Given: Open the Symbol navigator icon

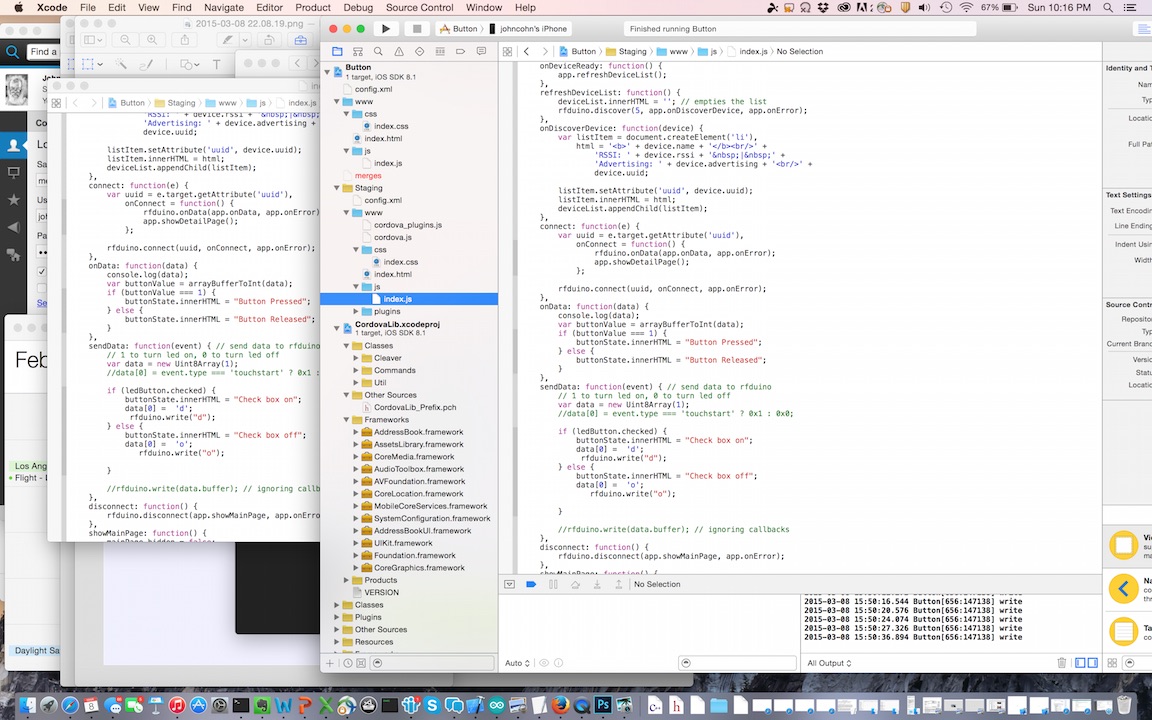Looking at the screenshot, I should 357,51.
